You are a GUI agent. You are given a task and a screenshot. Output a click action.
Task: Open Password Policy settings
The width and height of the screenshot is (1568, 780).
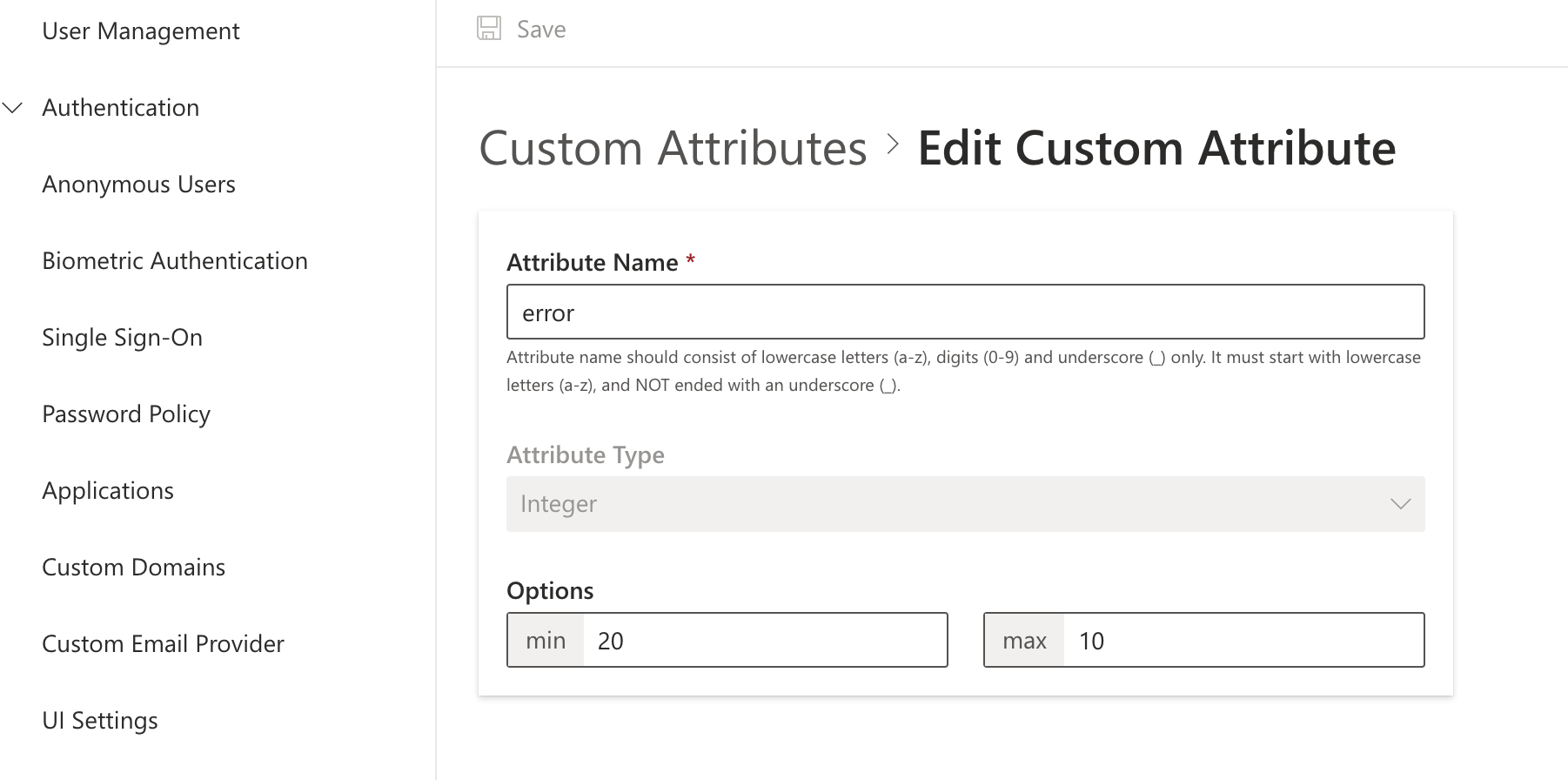pos(126,414)
